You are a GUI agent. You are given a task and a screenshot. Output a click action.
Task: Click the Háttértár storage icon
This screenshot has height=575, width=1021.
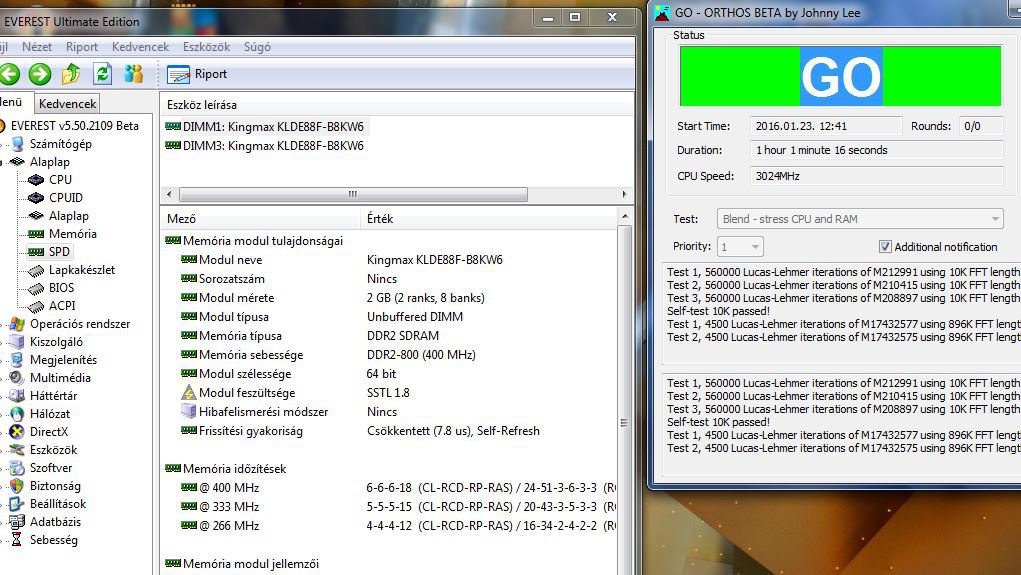tap(18, 395)
